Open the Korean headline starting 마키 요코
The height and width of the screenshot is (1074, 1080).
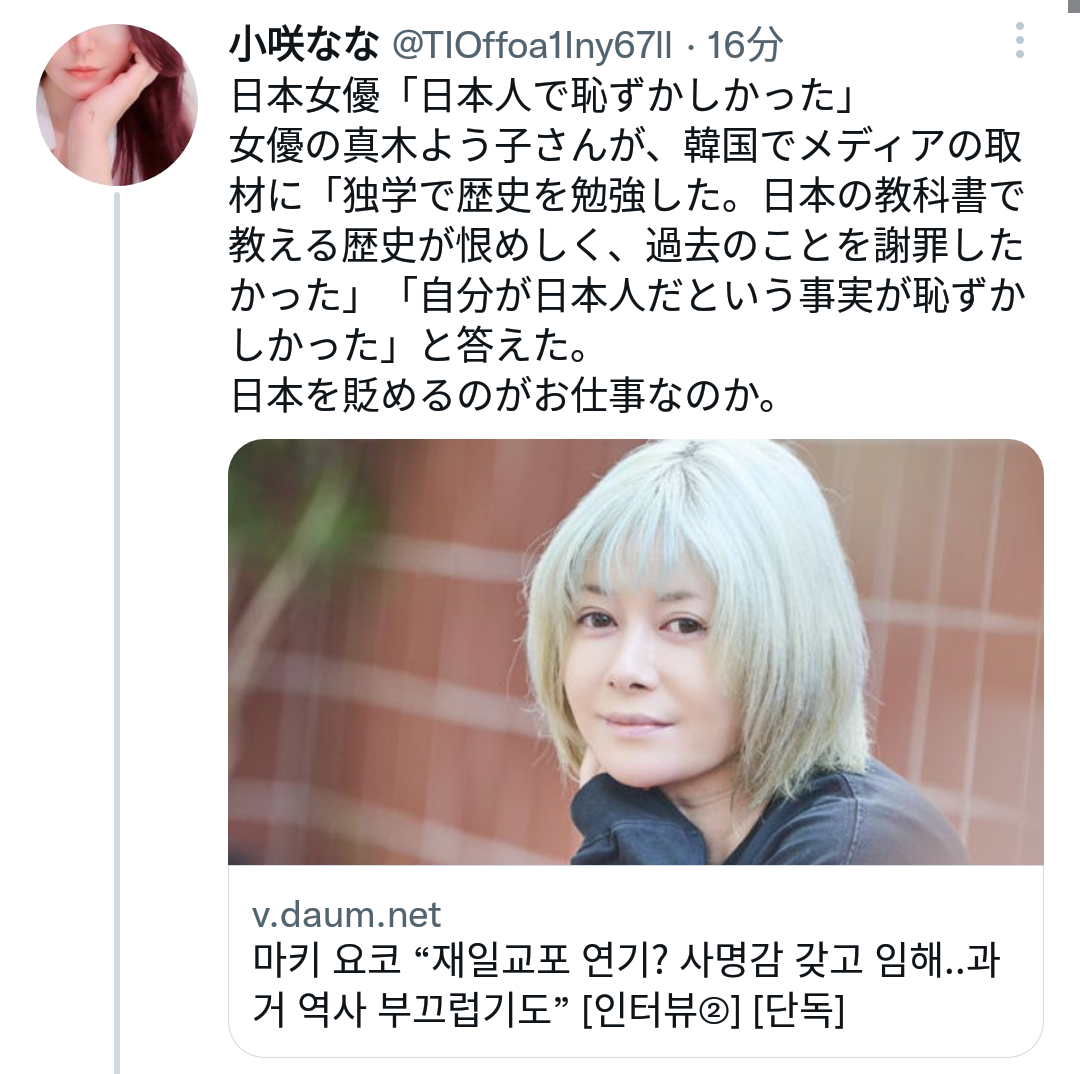coord(626,985)
